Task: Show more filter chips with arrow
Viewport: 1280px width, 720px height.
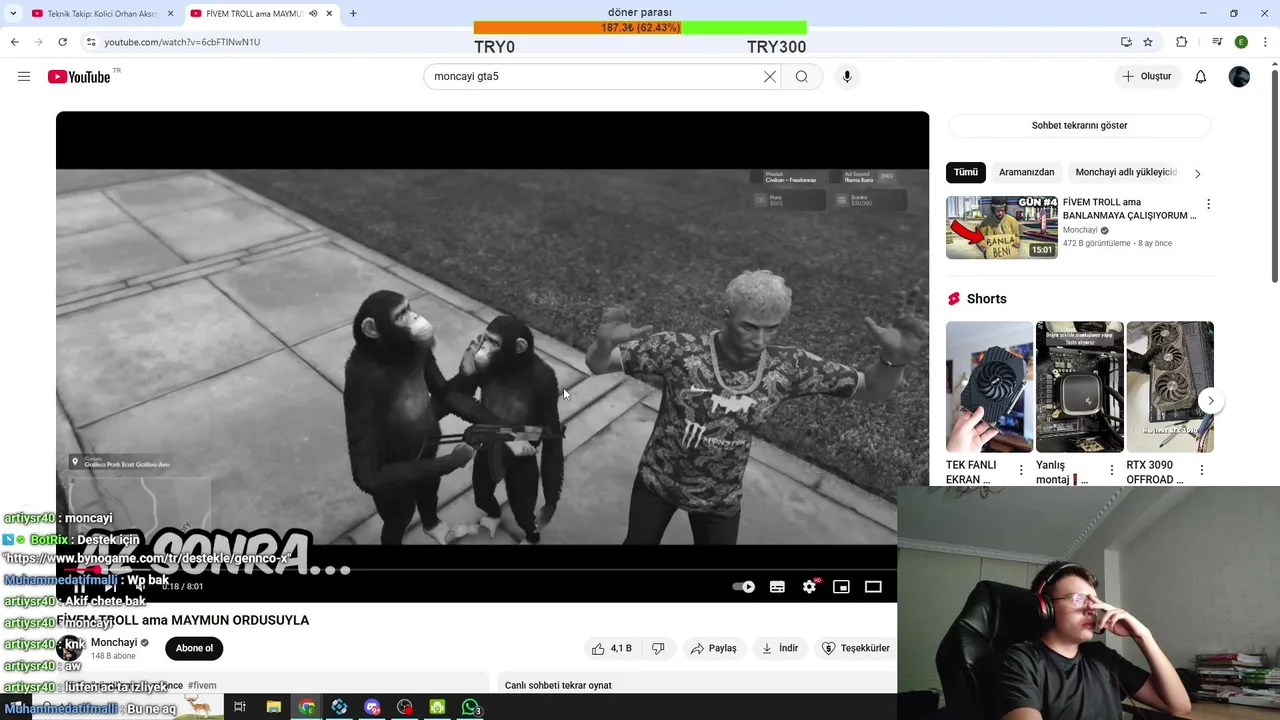Action: tap(1197, 173)
